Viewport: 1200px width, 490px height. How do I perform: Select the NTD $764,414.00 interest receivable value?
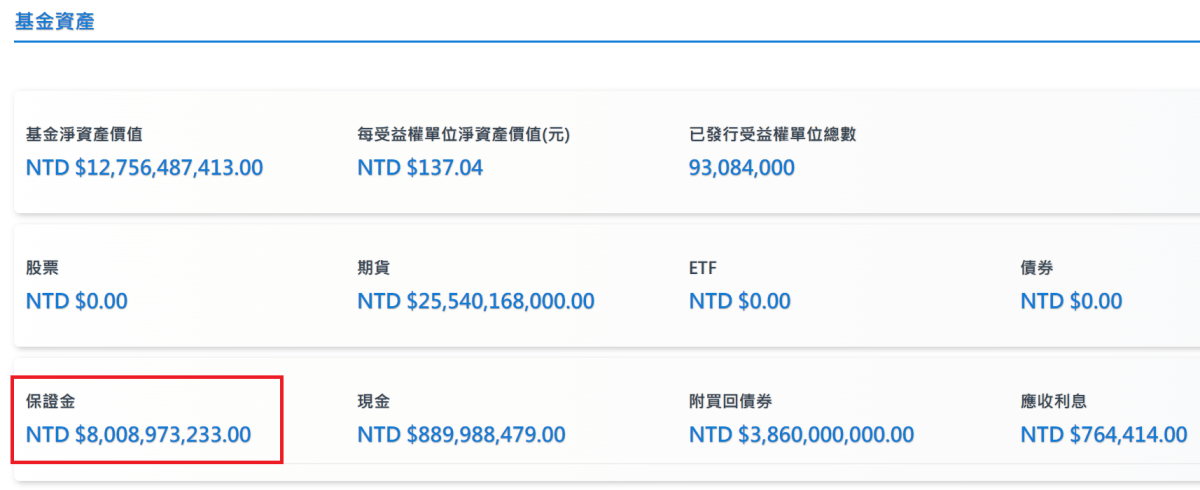pyautogui.click(x=1104, y=435)
